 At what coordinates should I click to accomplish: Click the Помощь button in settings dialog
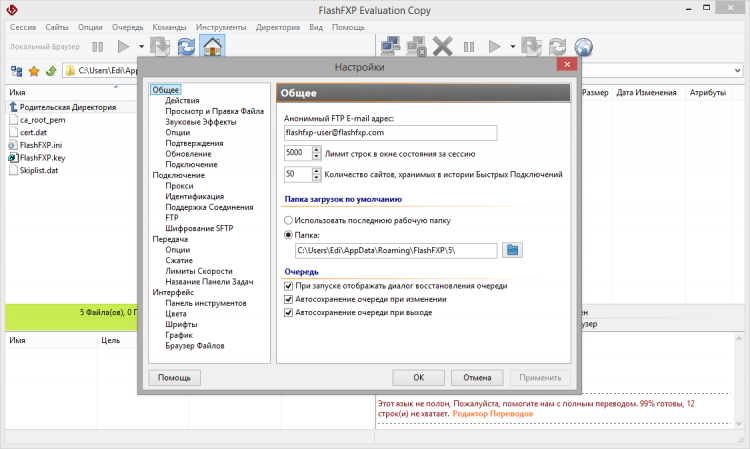[175, 378]
